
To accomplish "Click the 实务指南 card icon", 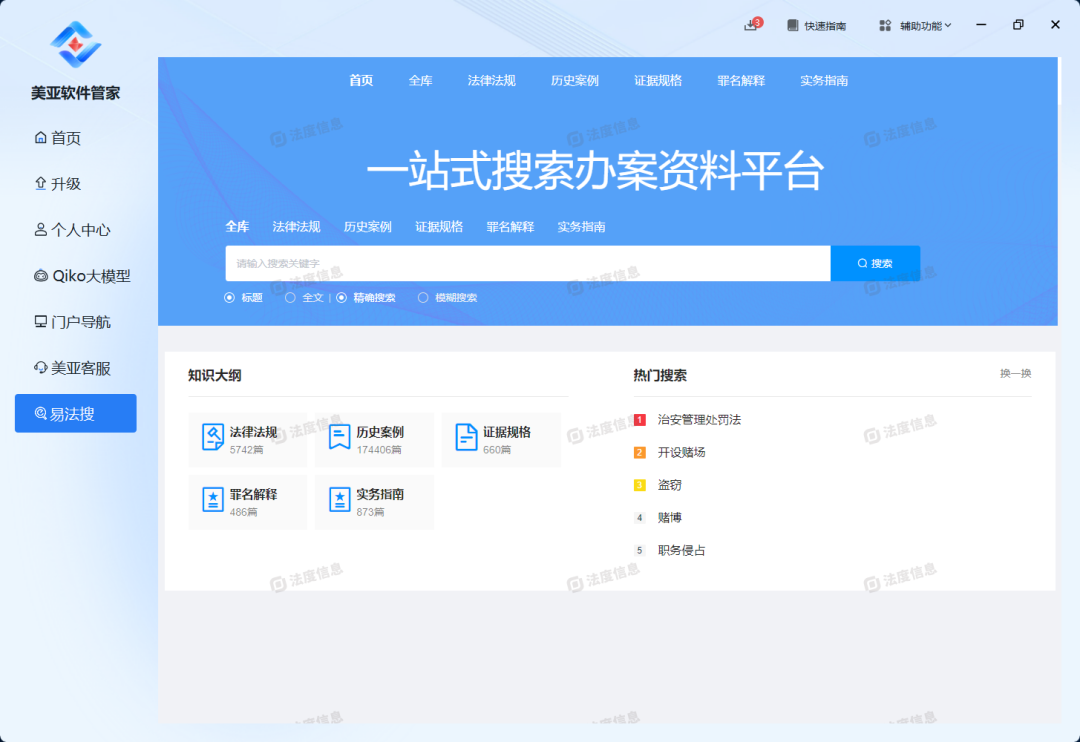I will pos(339,499).
